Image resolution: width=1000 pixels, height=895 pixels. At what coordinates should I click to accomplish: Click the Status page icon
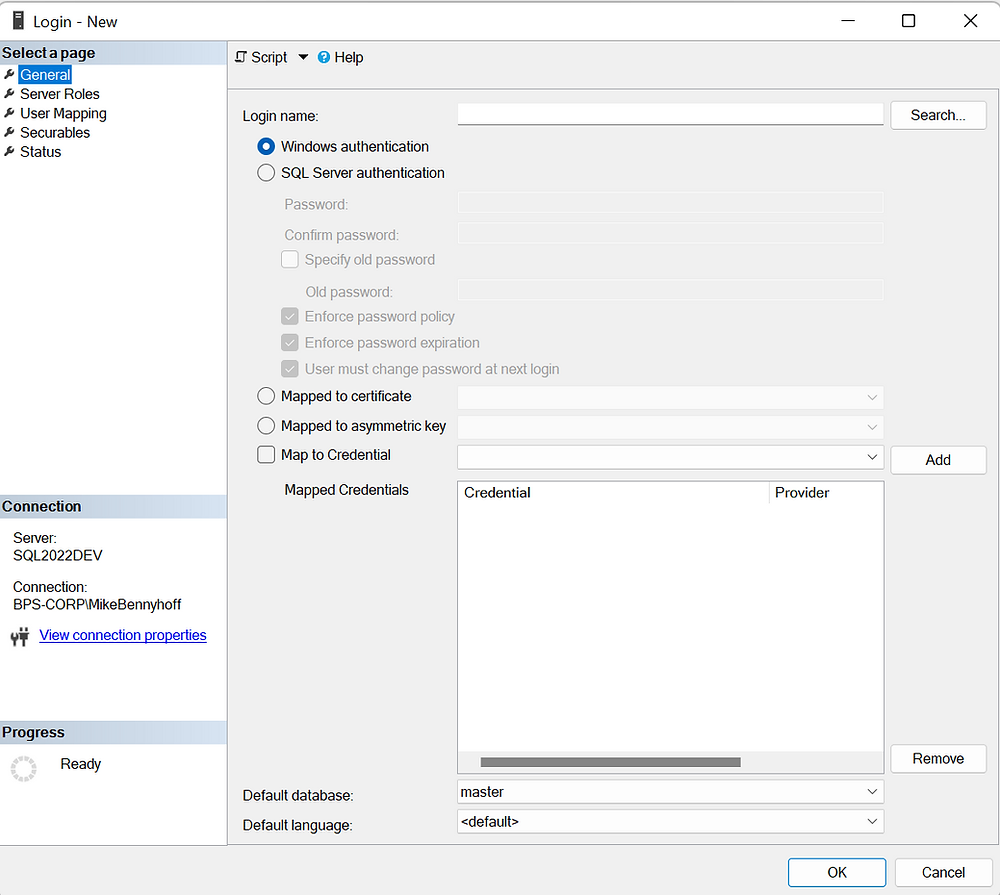point(9,151)
